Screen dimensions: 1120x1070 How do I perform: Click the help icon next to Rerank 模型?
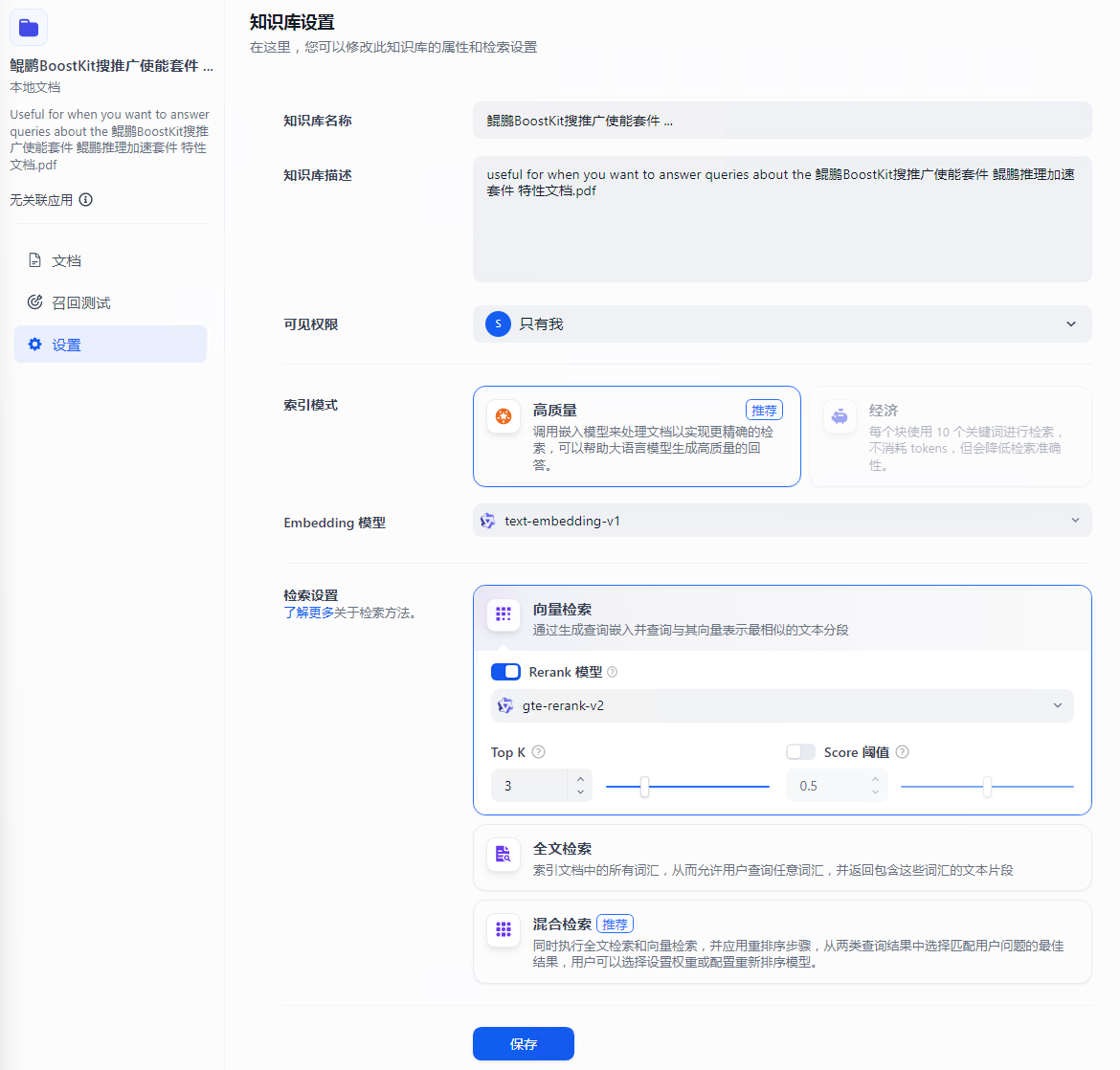tap(612, 672)
